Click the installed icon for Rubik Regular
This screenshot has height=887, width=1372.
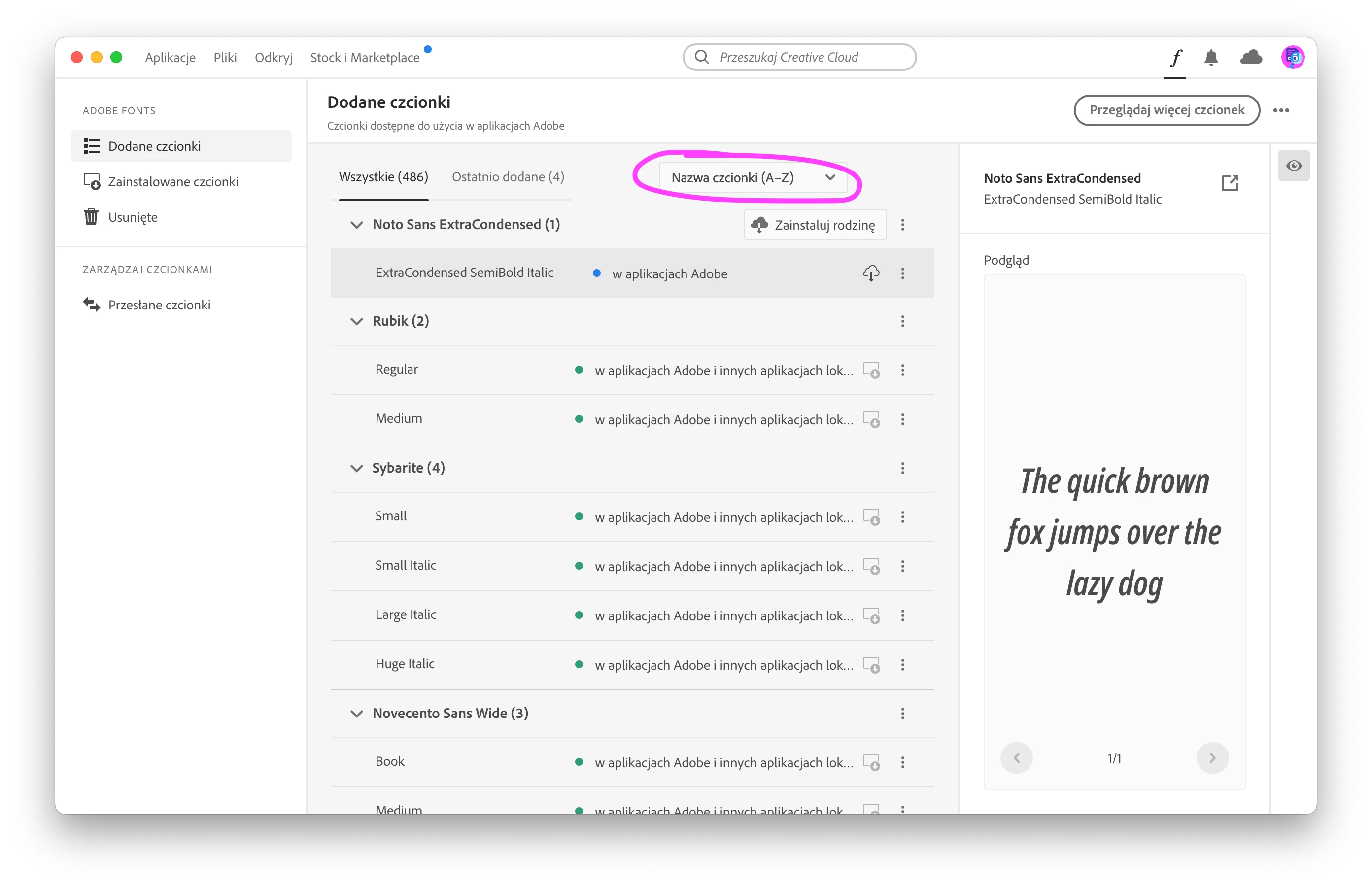click(x=871, y=370)
